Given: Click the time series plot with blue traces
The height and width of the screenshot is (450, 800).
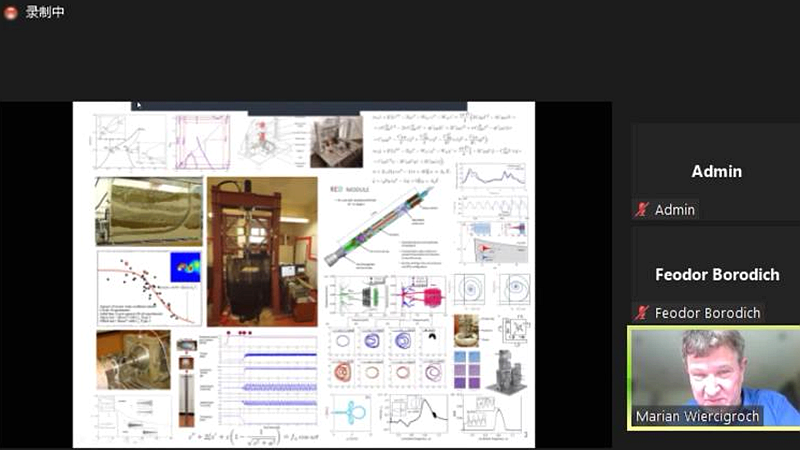Looking at the screenshot, I should pyautogui.click(x=267, y=380).
